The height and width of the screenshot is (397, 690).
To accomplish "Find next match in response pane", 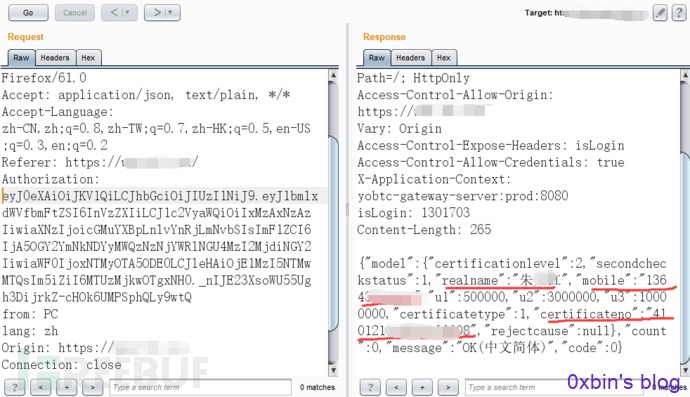I will (x=448, y=387).
